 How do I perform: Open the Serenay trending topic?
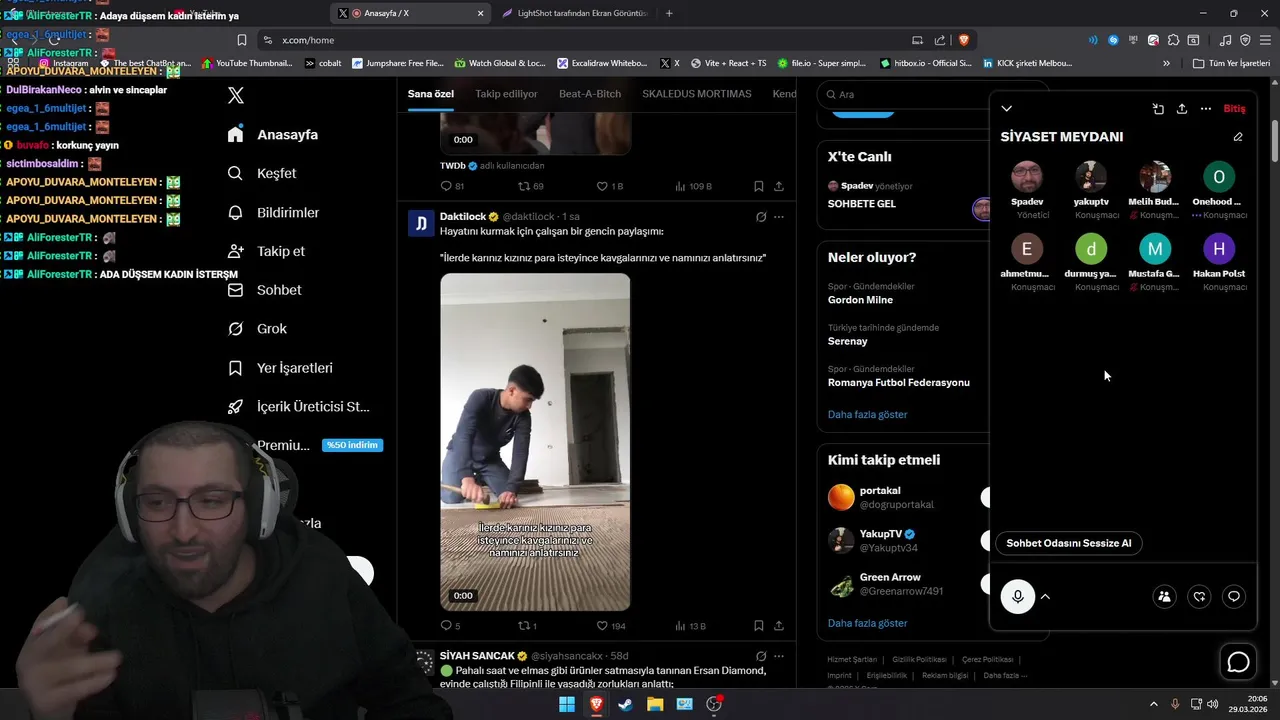[x=848, y=341]
